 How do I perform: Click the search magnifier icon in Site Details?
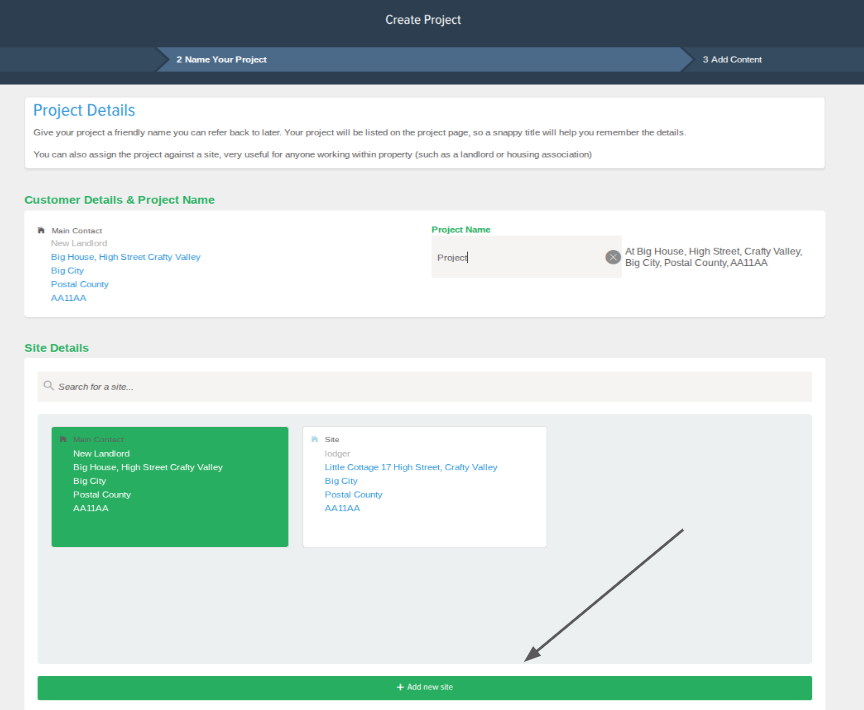[48, 386]
